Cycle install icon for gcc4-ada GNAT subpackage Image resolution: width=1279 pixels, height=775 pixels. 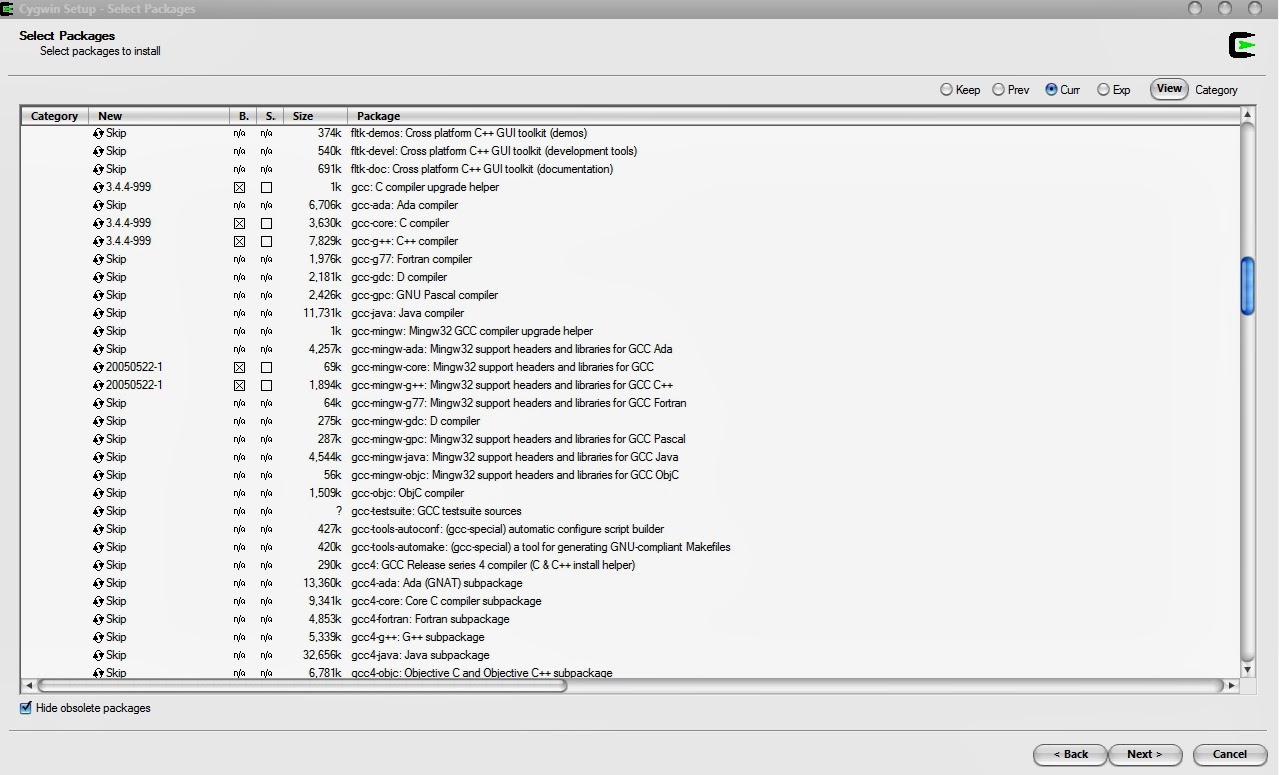99,583
